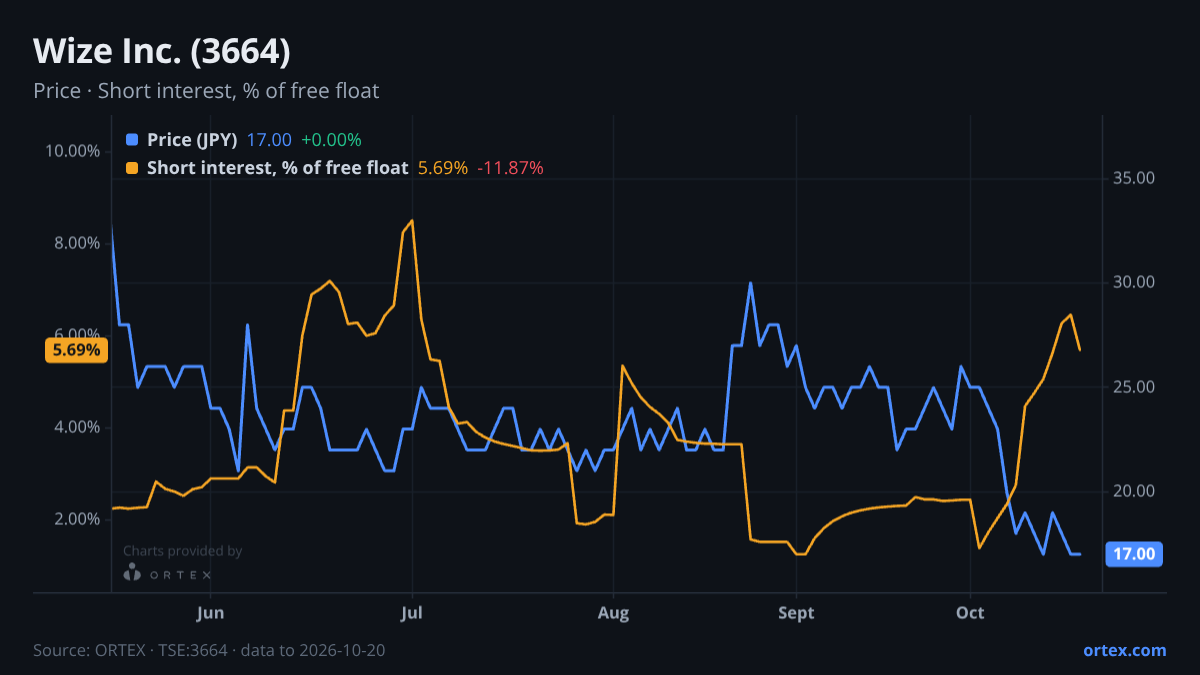Click the orange 5.69% axis marker badge
Viewport: 1200px width, 675px height.
pos(75,350)
